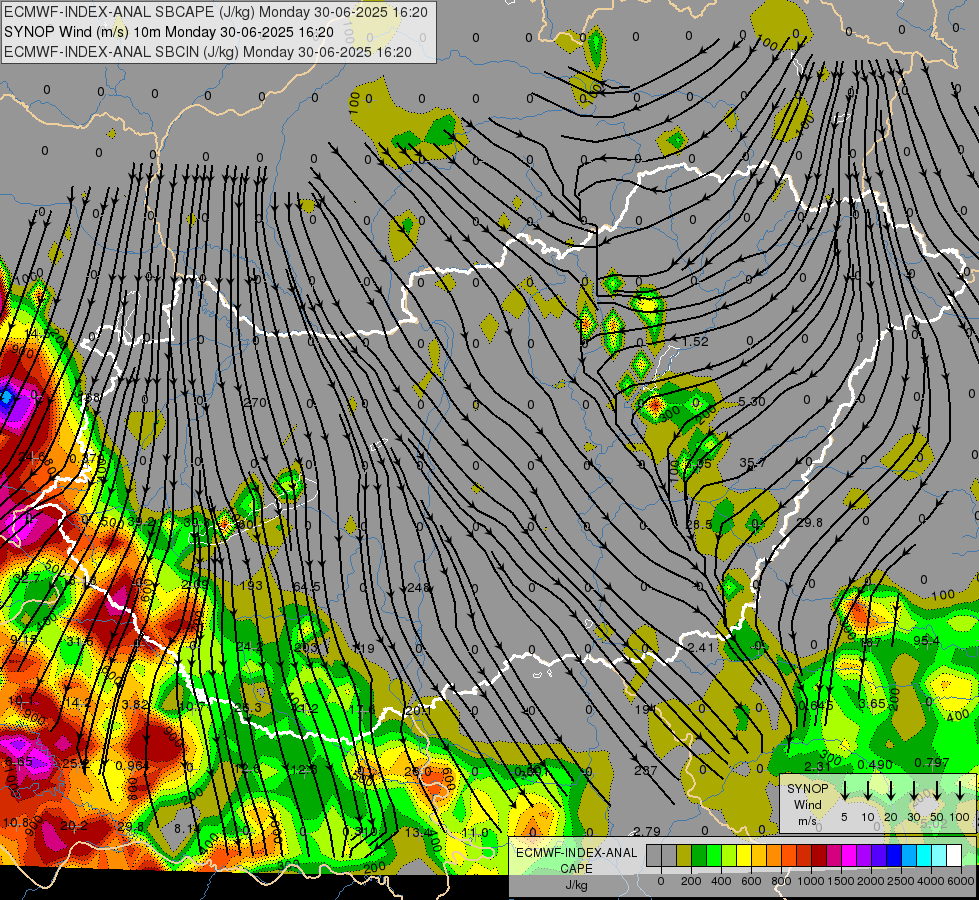Viewport: 979px width, 900px height.
Task: Click the wind arrow above the 10 m/s label
Action: [868, 789]
